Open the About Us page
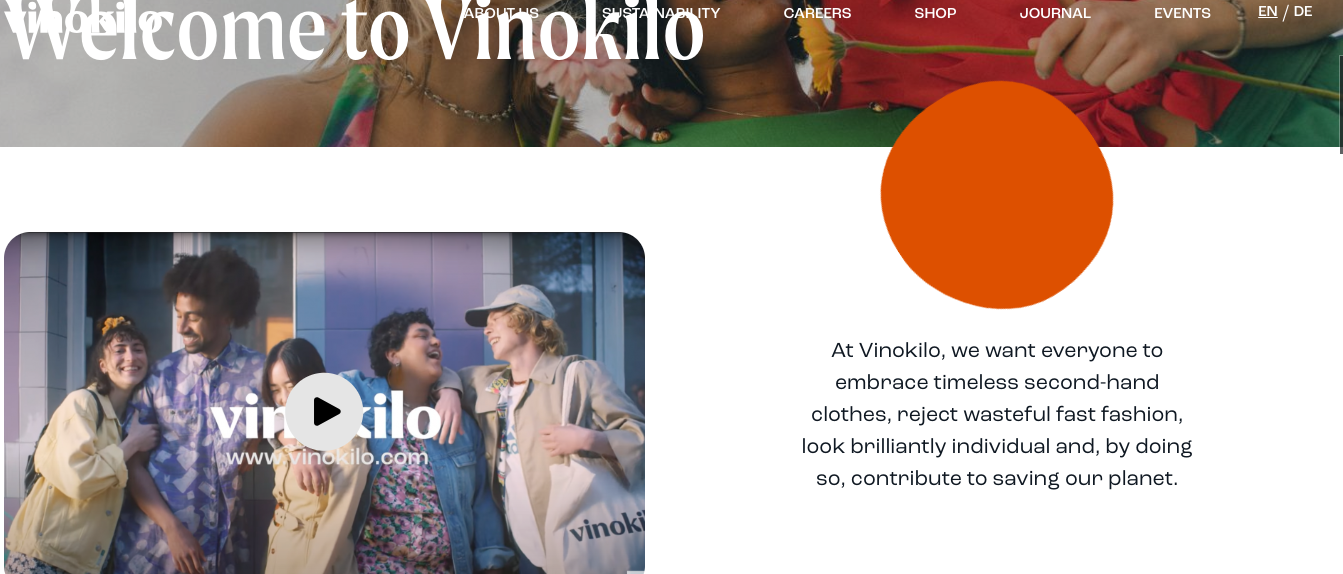This screenshot has width=1343, height=574. coord(501,13)
